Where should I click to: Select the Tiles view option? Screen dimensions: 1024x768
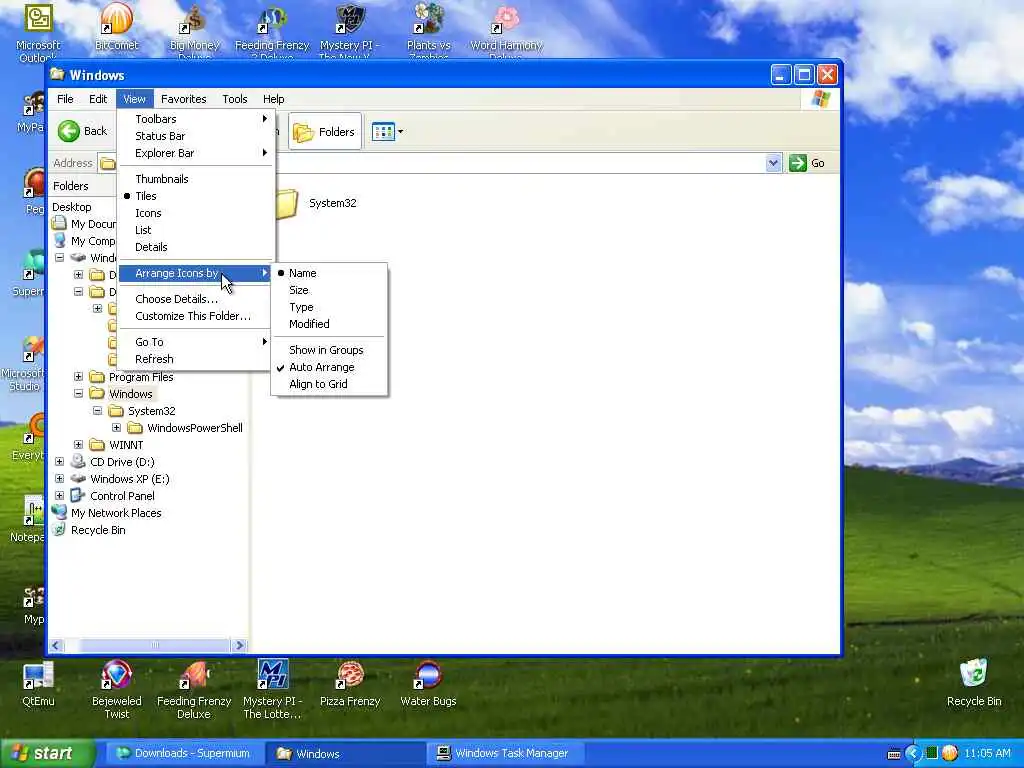coord(195,196)
